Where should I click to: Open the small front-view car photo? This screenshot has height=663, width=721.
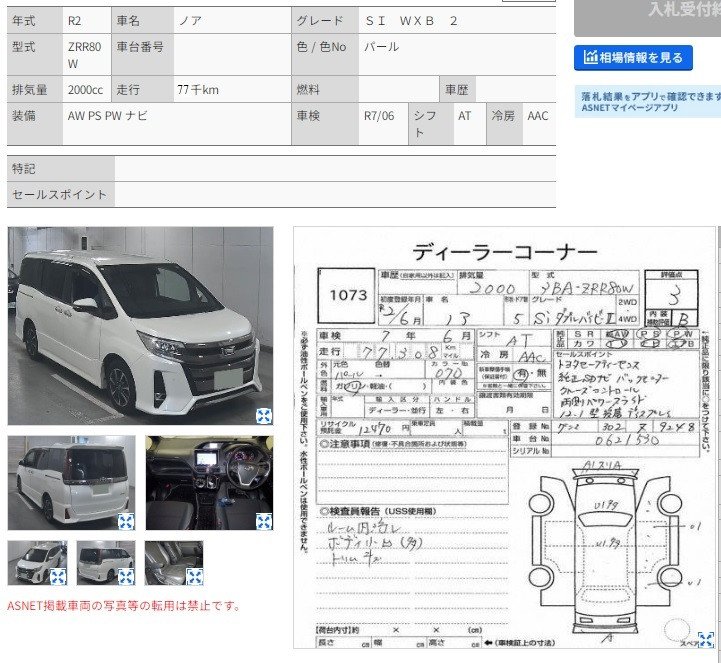coord(37,563)
